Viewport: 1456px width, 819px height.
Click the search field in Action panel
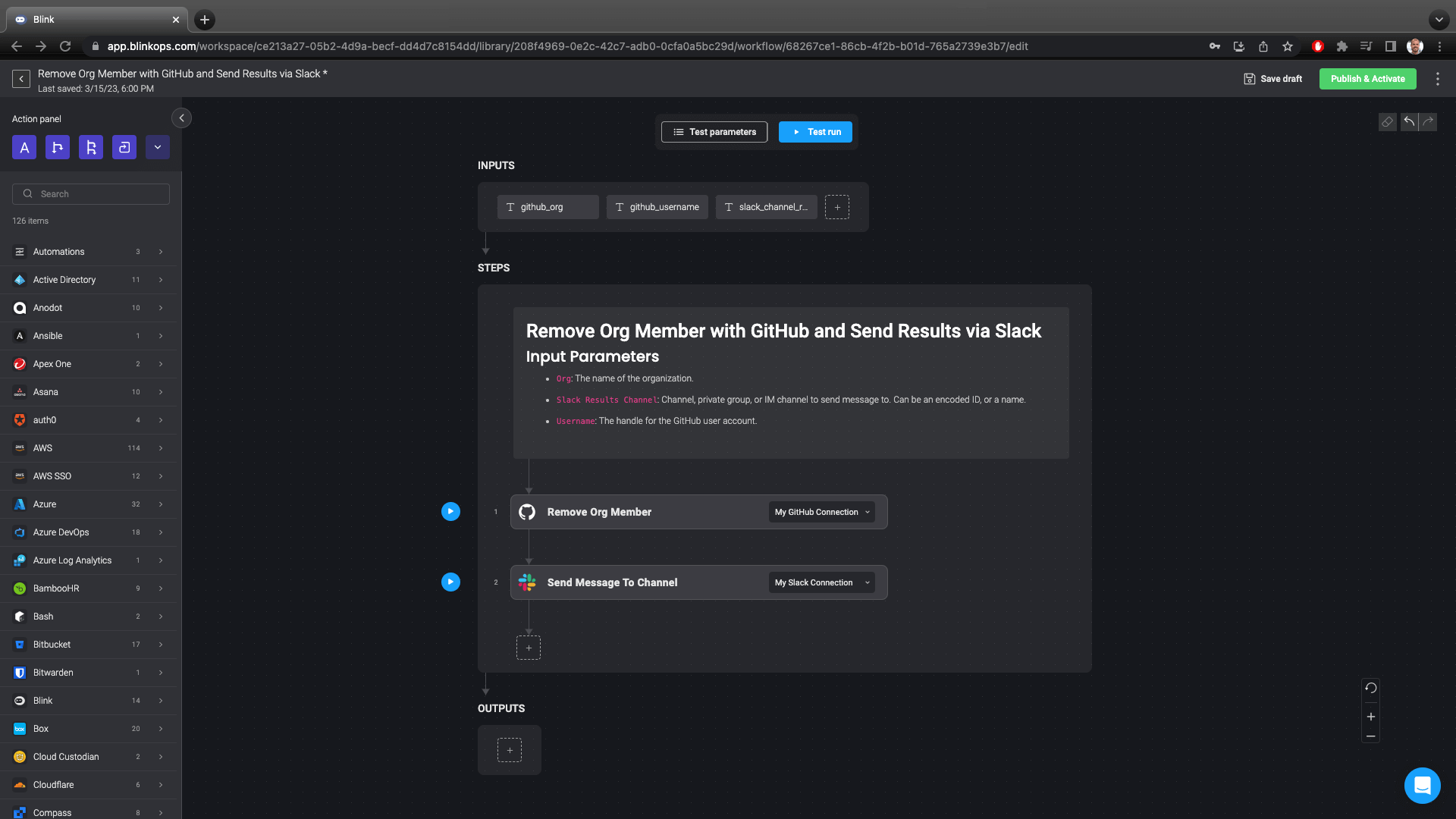[x=91, y=194]
